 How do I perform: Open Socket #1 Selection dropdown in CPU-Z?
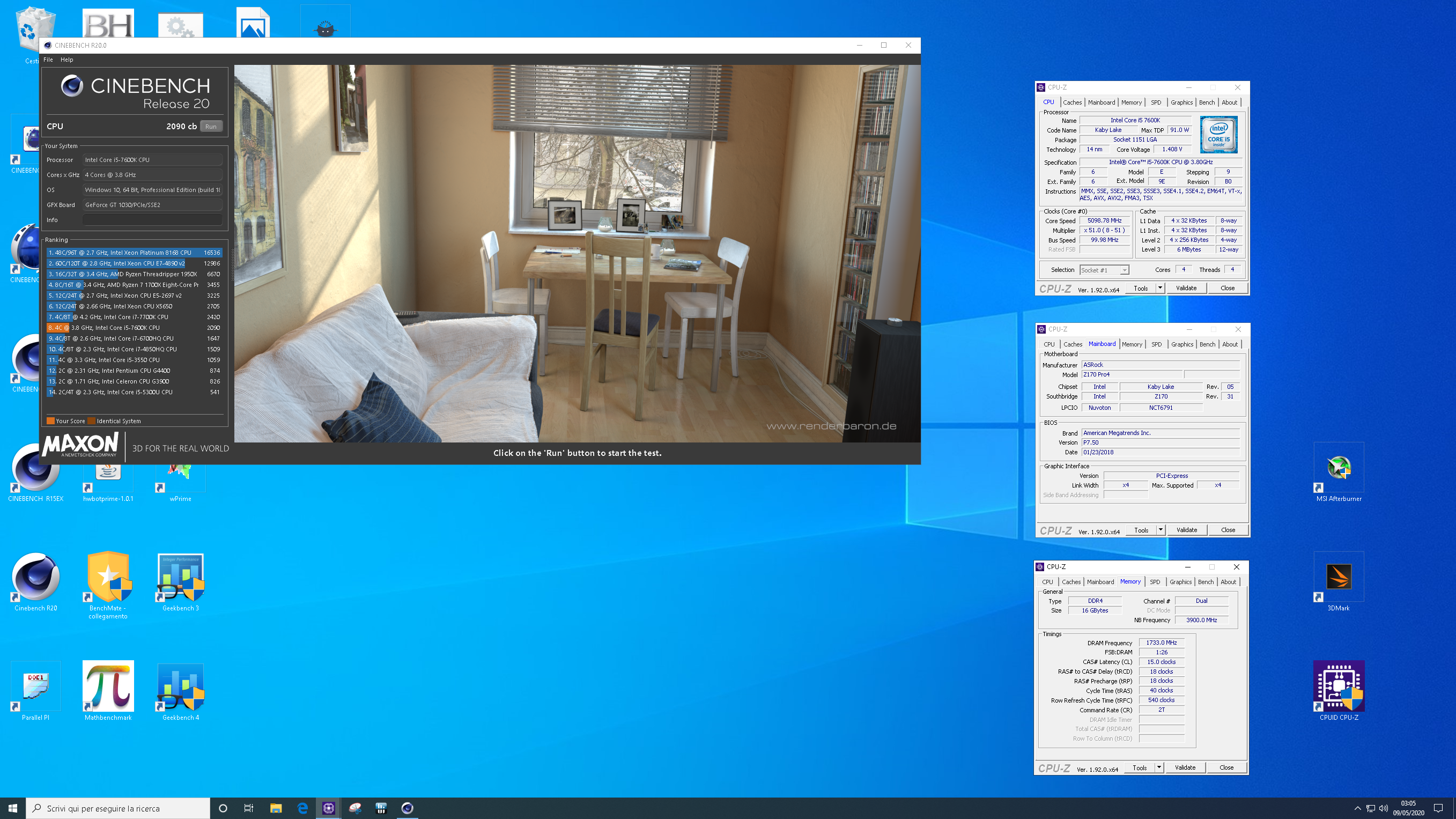(1104, 270)
